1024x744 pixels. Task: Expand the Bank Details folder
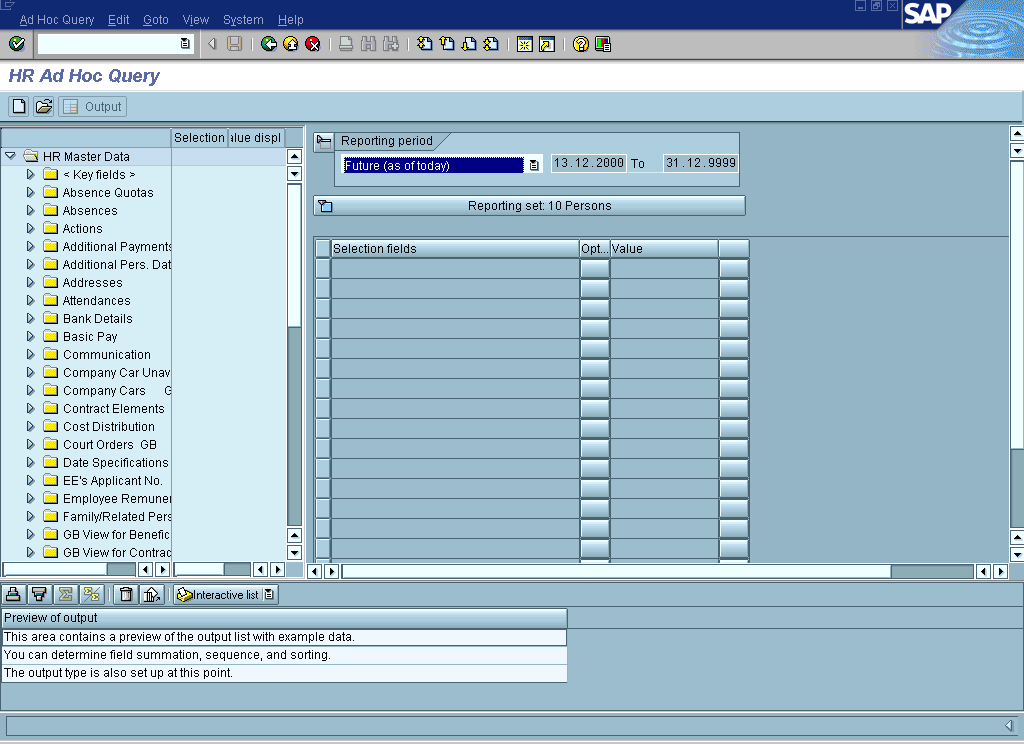30,318
